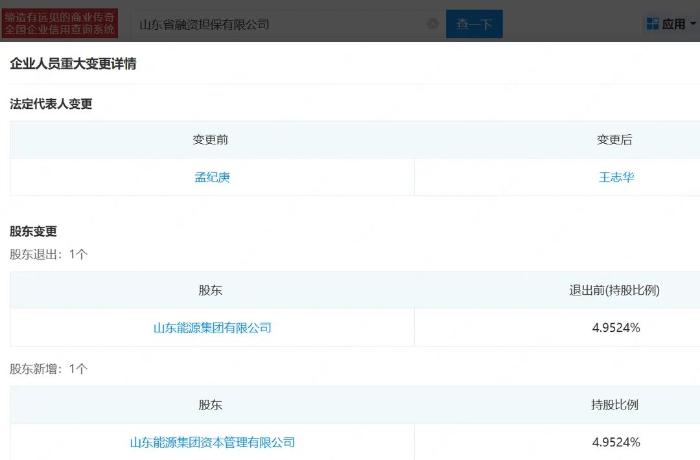Screen dimensions: 700x460
Task: Open the 孟纪庚 person link
Action: pyautogui.click(x=212, y=177)
